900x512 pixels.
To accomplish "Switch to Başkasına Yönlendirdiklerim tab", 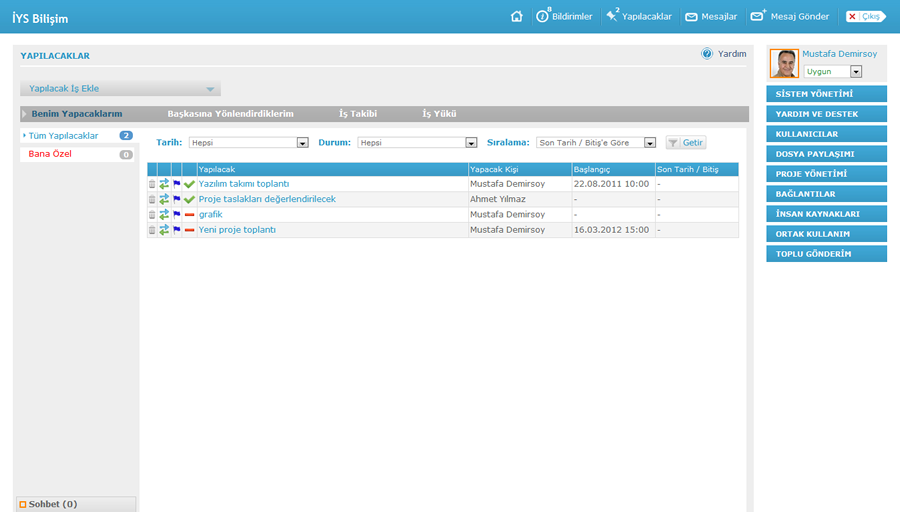I will pyautogui.click(x=230, y=114).
